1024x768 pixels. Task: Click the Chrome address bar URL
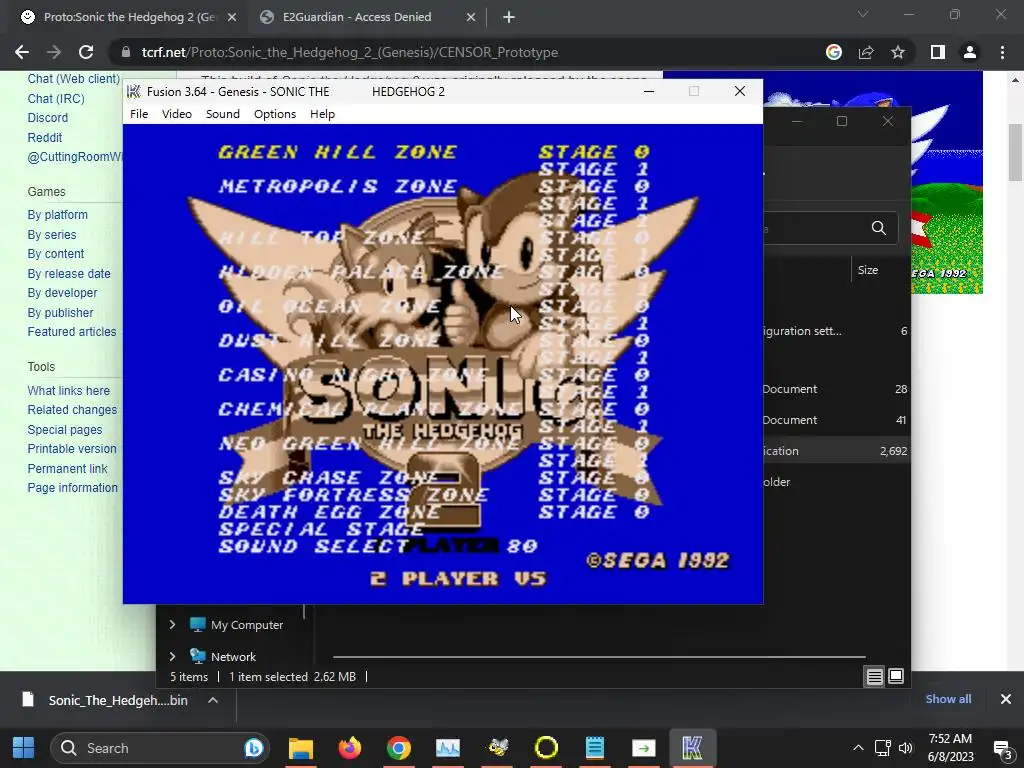349,52
